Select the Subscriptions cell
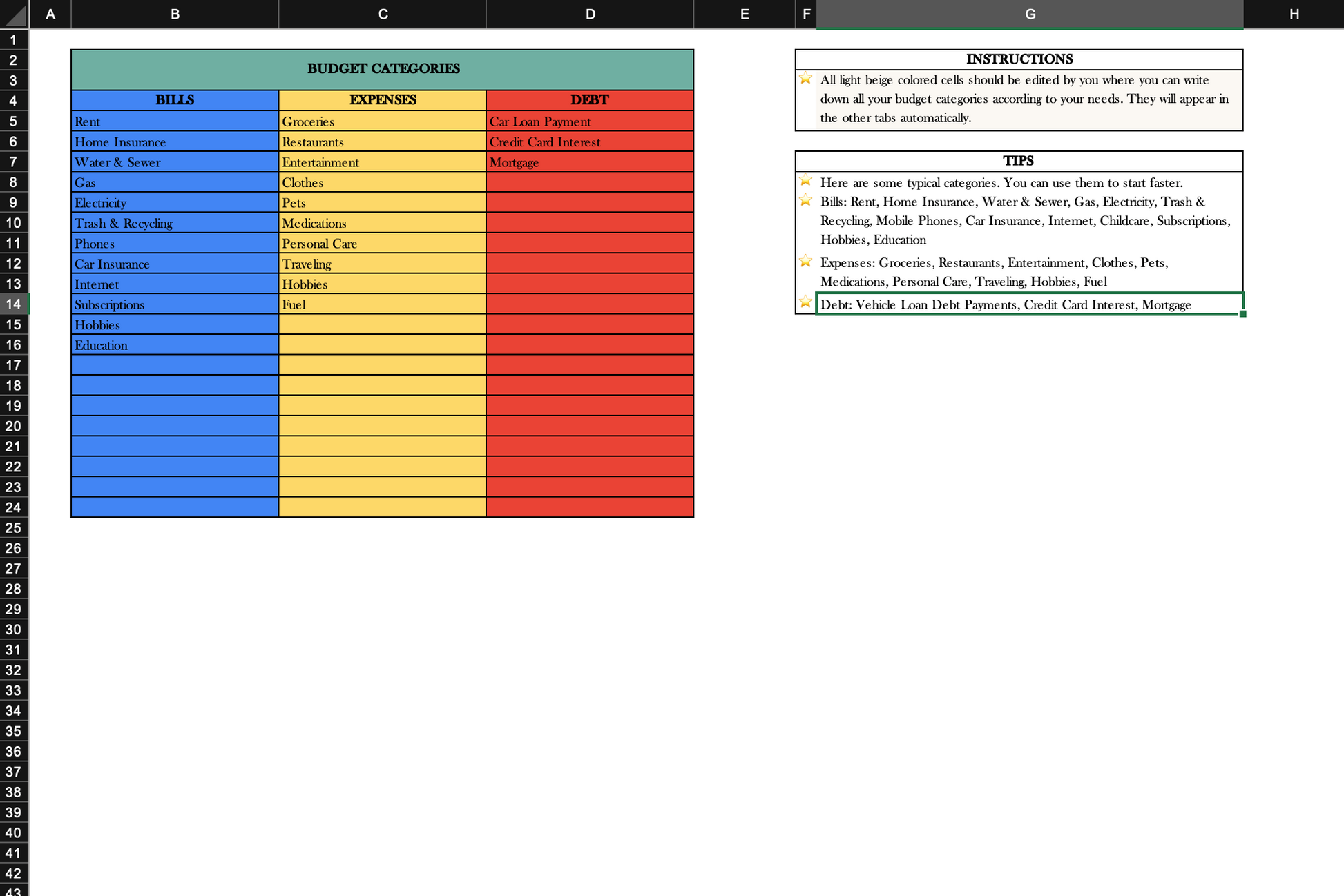The image size is (1344, 896). [x=175, y=304]
